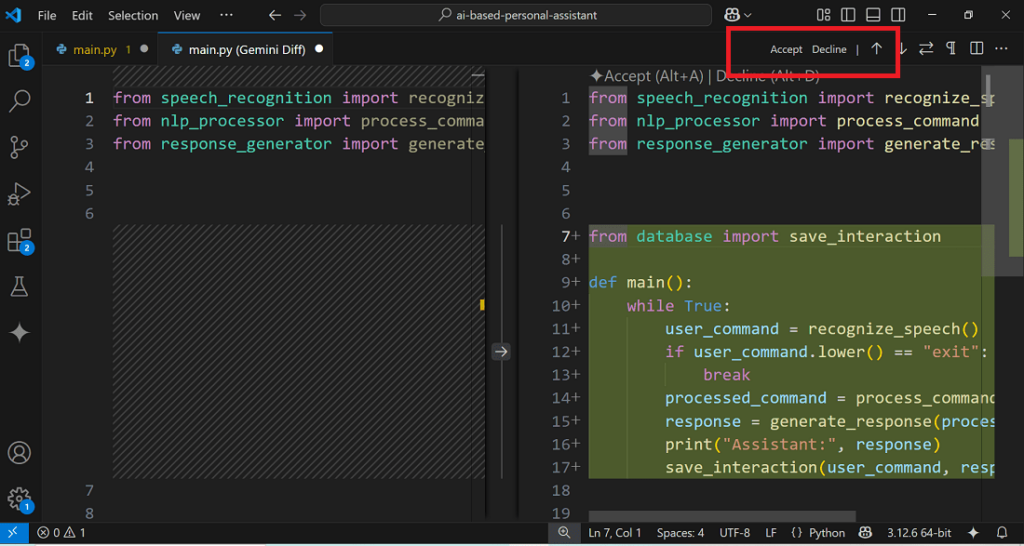This screenshot has height=546, width=1024.
Task: Click the Copilot status bar icon
Action: [865, 533]
